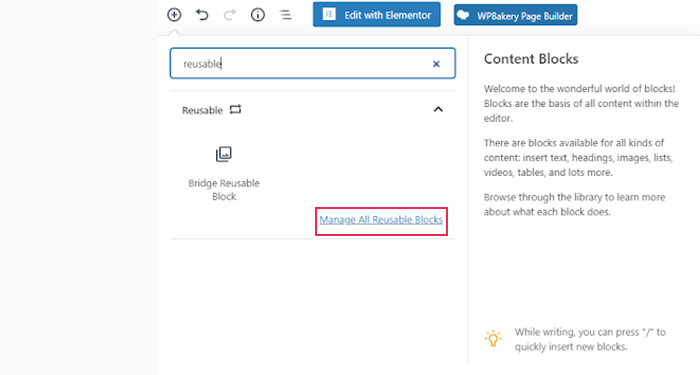The image size is (700, 375).
Task: Collapse the Reusable section chevron
Action: coord(438,109)
